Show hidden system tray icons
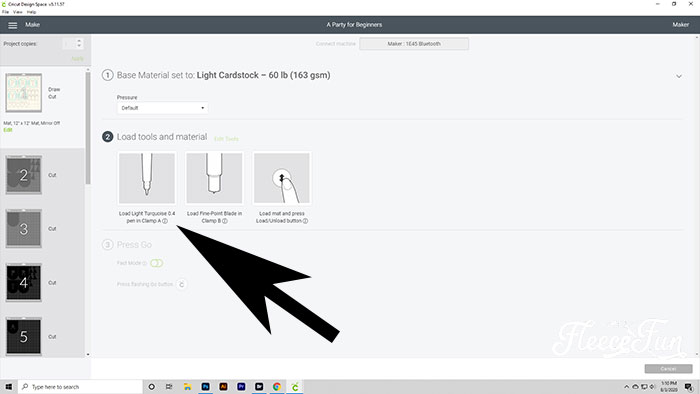 click(x=626, y=387)
